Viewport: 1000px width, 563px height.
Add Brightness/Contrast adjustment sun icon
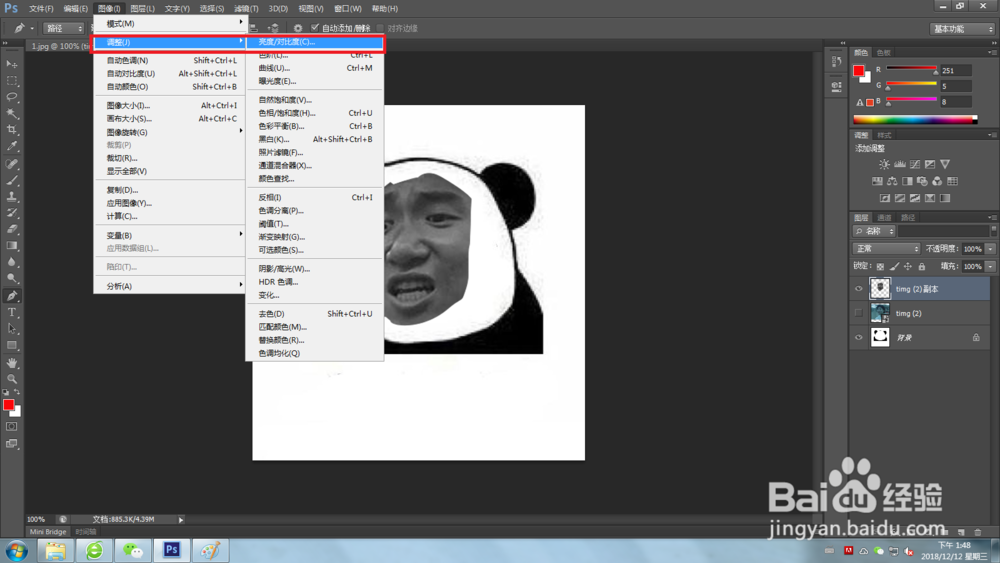884,165
